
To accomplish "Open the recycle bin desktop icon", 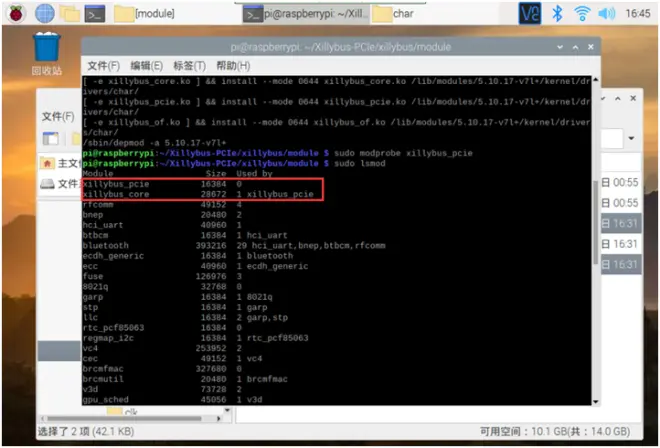I will (x=46, y=53).
